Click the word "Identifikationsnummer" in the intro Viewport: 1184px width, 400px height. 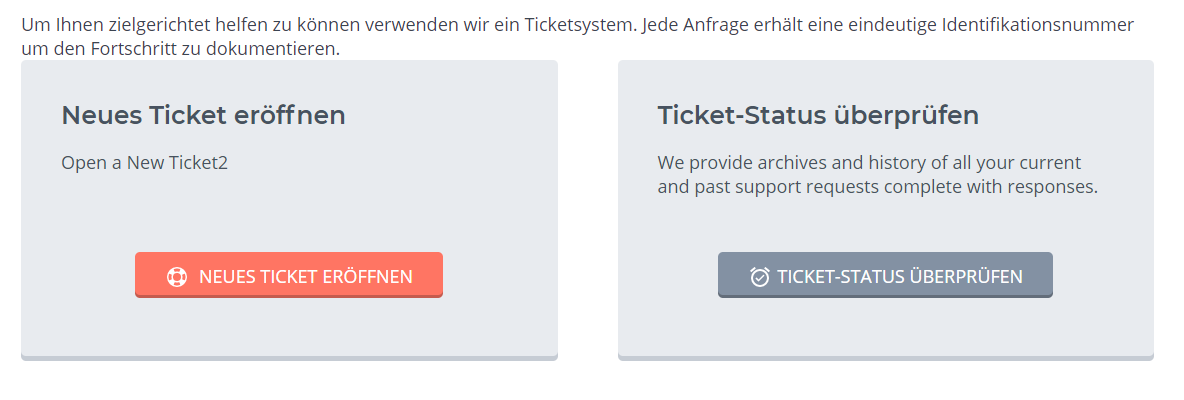click(1038, 25)
